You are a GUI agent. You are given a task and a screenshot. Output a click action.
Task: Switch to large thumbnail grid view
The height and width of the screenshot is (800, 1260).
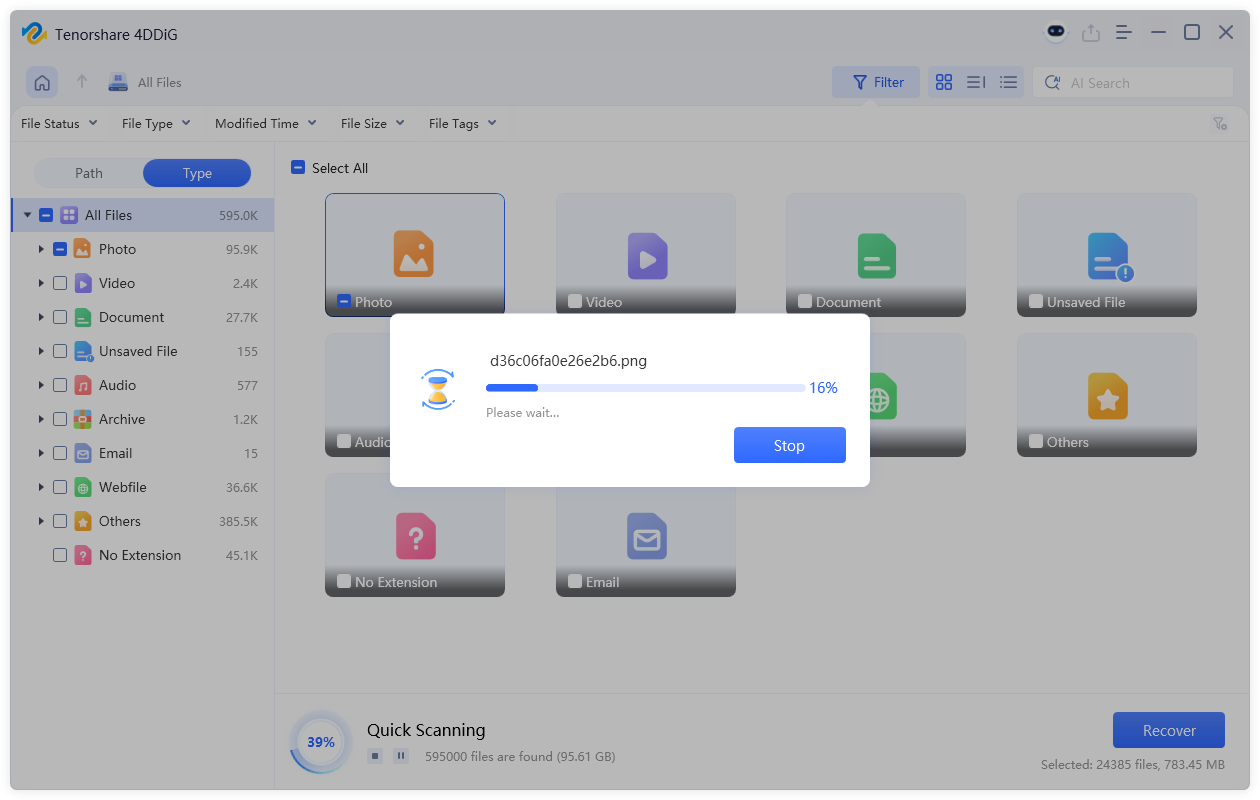[x=944, y=83]
